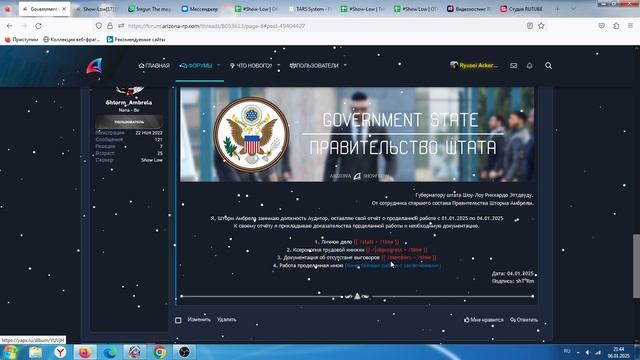This screenshot has width=640, height=360.
Task: Open the /stats + /time link
Action: [376, 242]
